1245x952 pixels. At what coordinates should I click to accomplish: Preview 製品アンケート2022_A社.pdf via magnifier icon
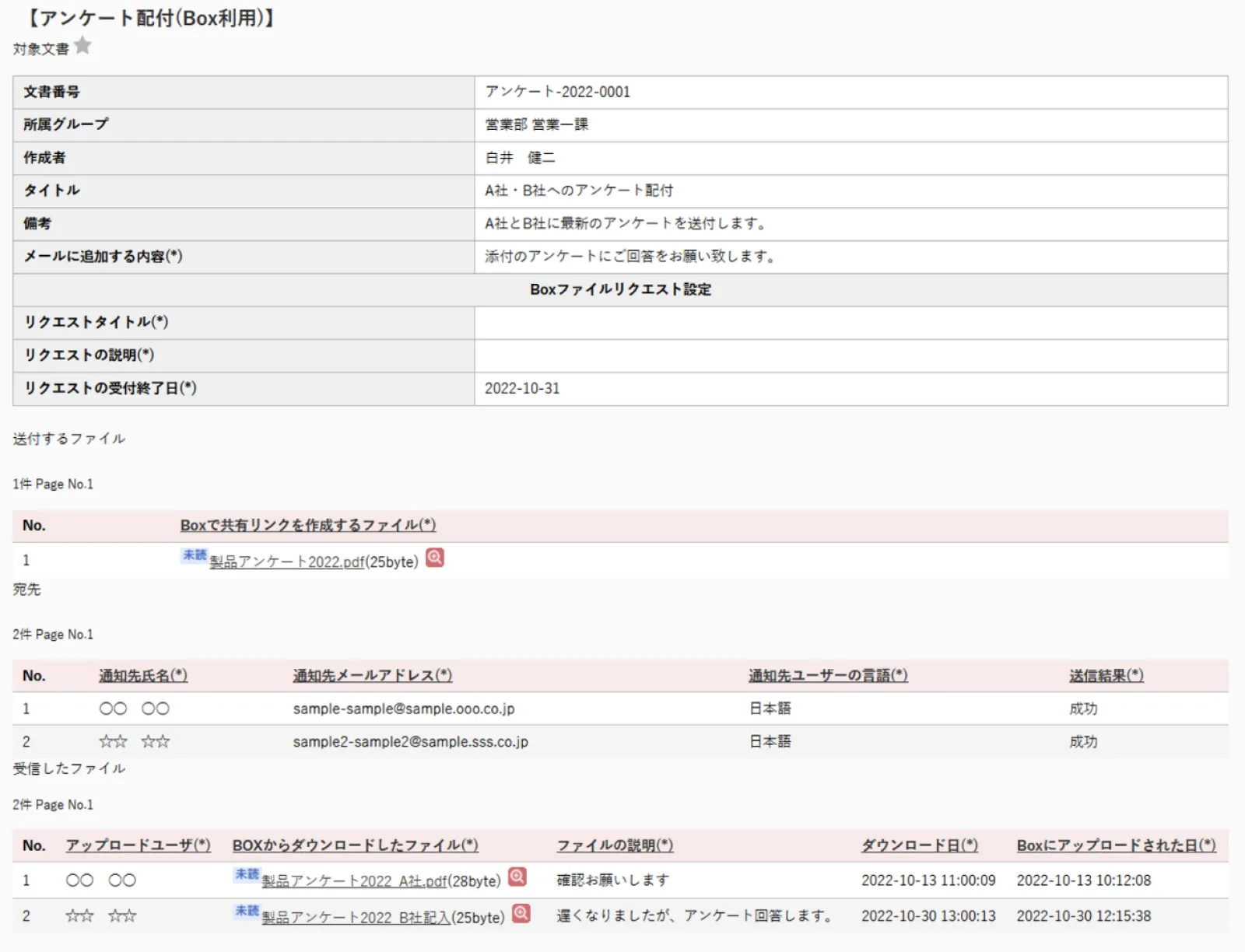click(517, 877)
